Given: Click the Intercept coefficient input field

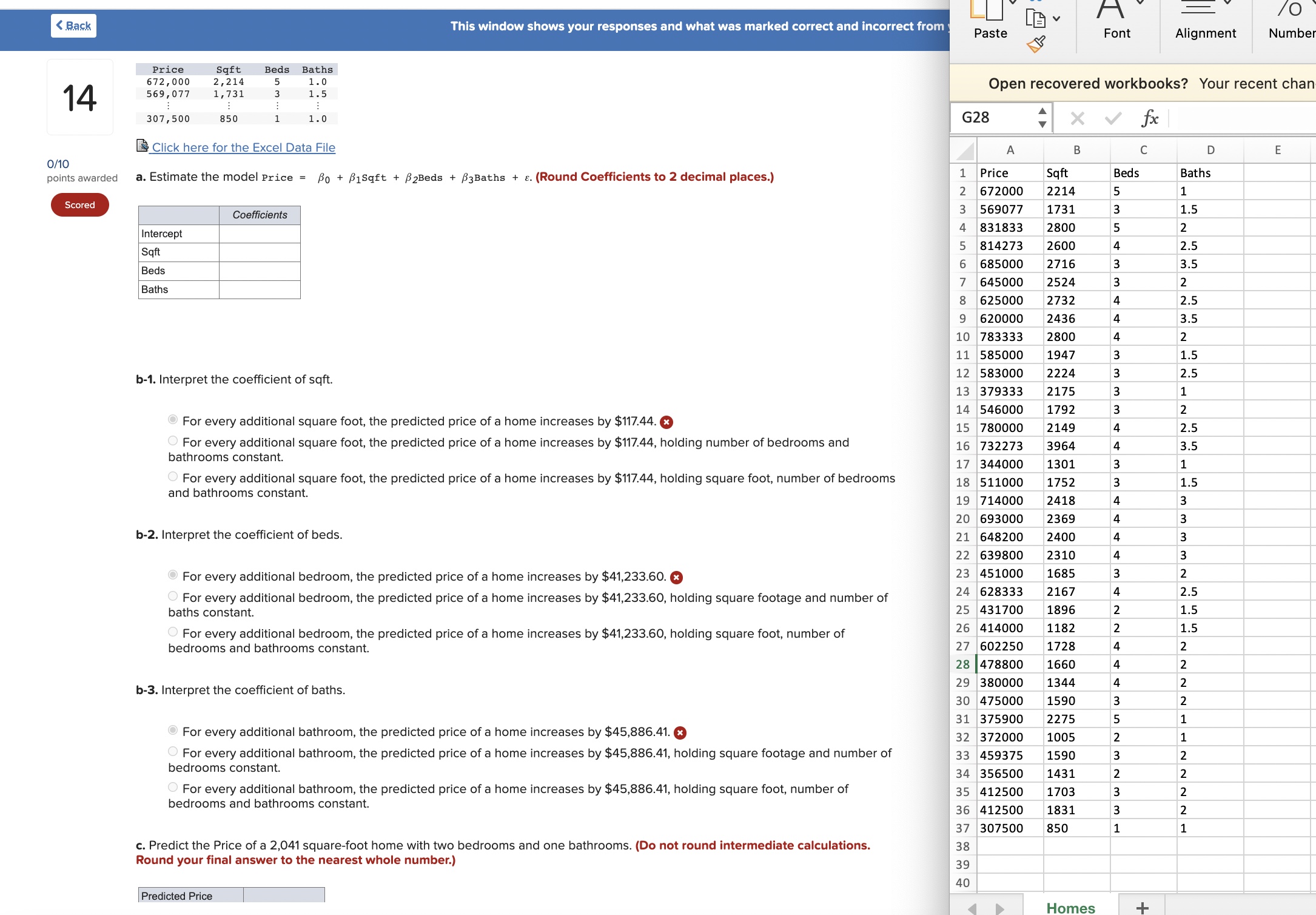Looking at the screenshot, I should (x=260, y=234).
